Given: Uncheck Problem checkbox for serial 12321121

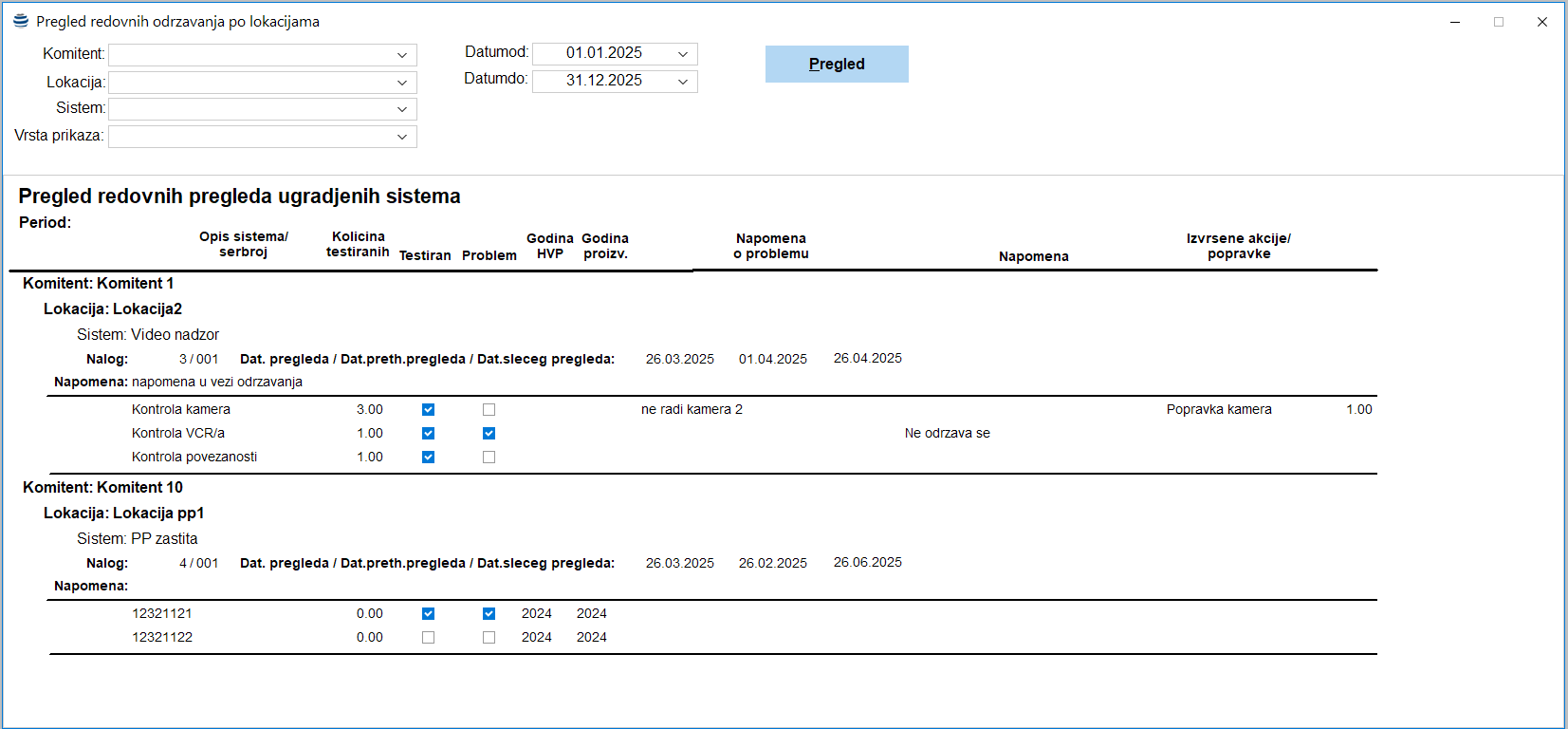Looking at the screenshot, I should tap(489, 614).
